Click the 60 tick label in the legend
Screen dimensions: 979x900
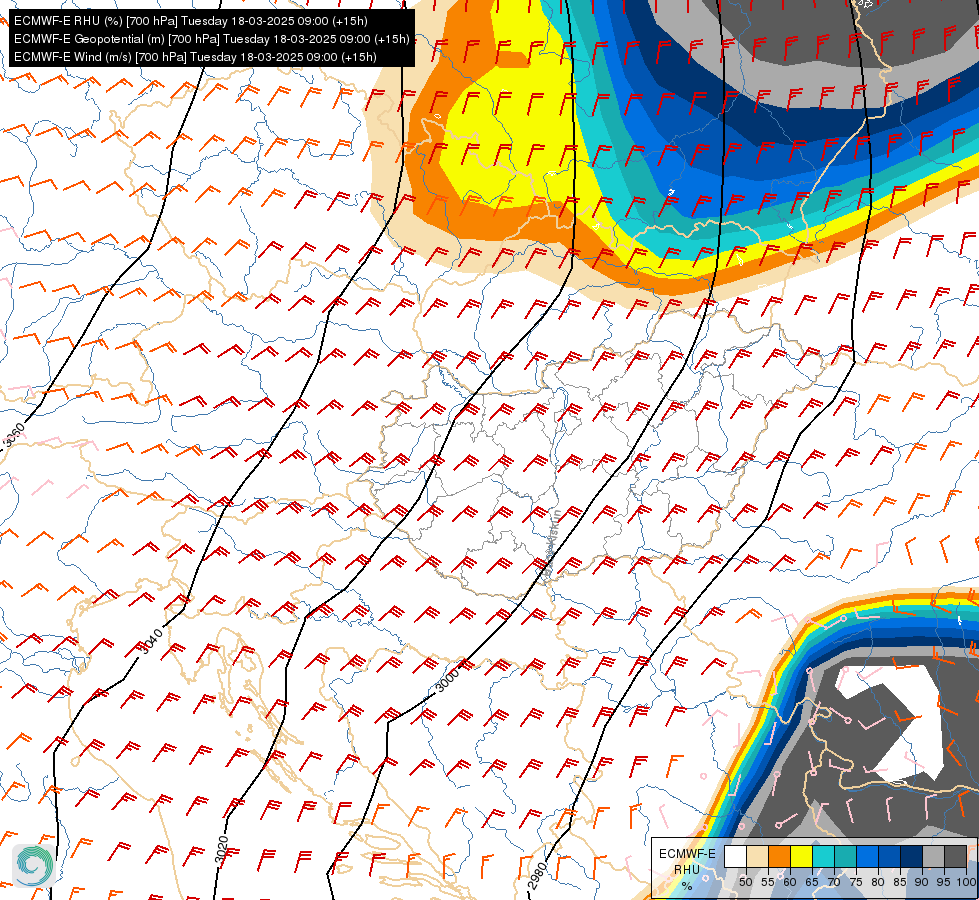click(x=790, y=882)
